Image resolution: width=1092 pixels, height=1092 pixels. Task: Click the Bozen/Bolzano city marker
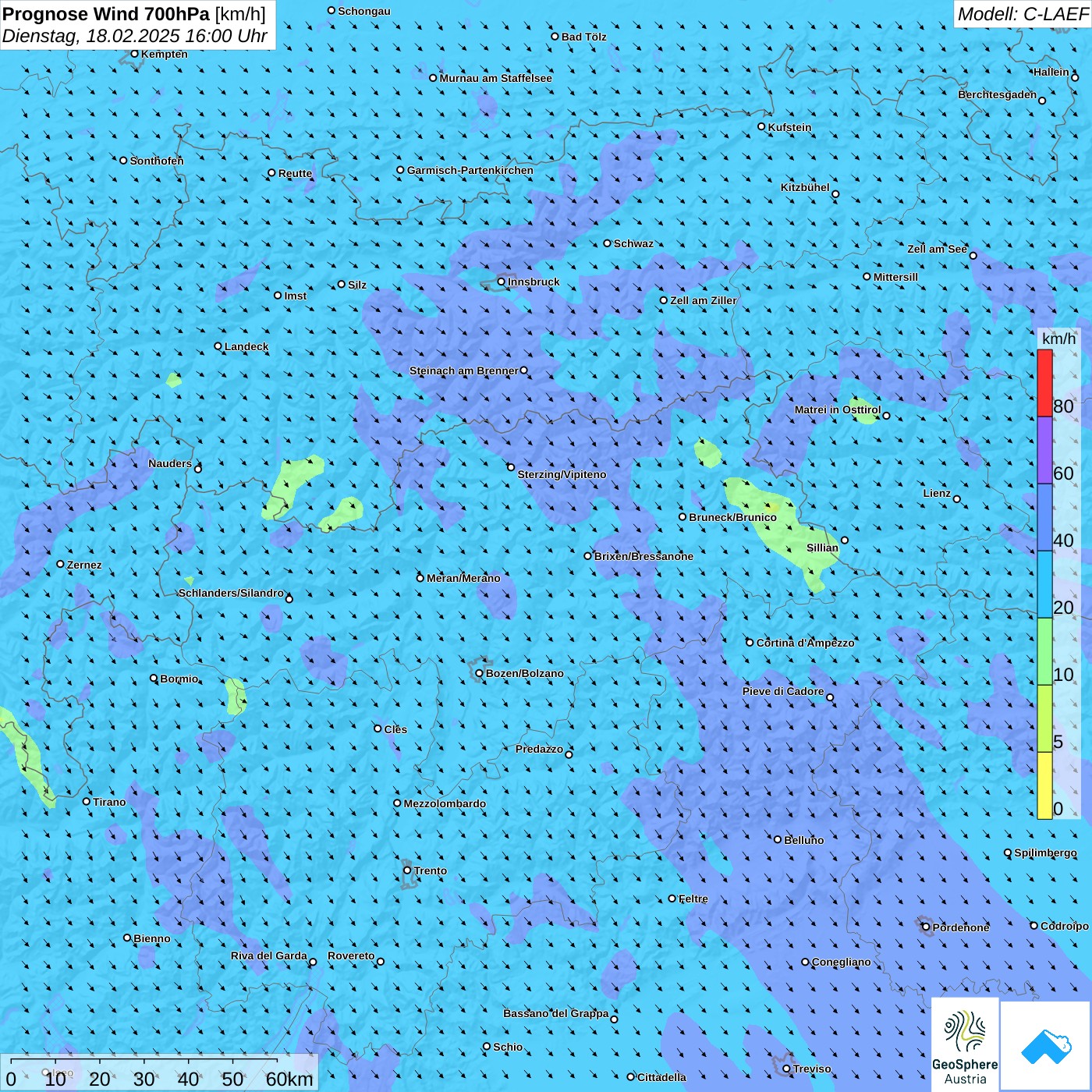click(x=480, y=673)
